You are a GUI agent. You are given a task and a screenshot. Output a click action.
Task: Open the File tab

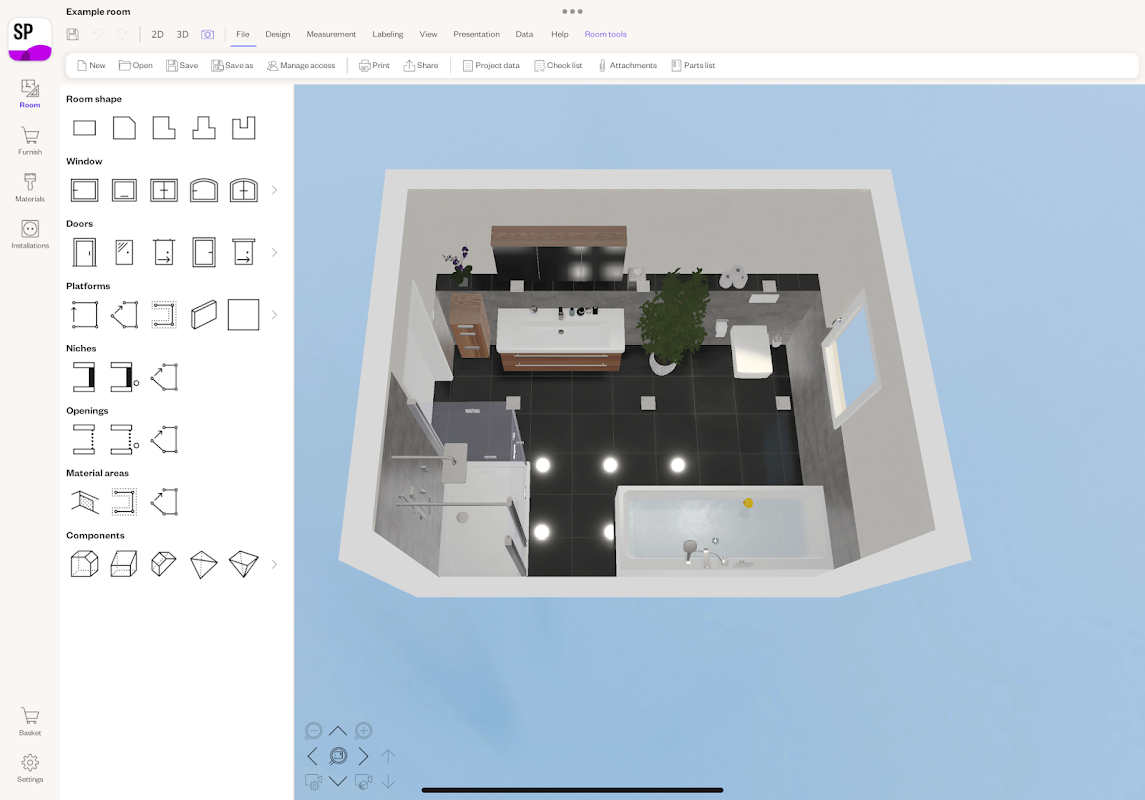(243, 34)
